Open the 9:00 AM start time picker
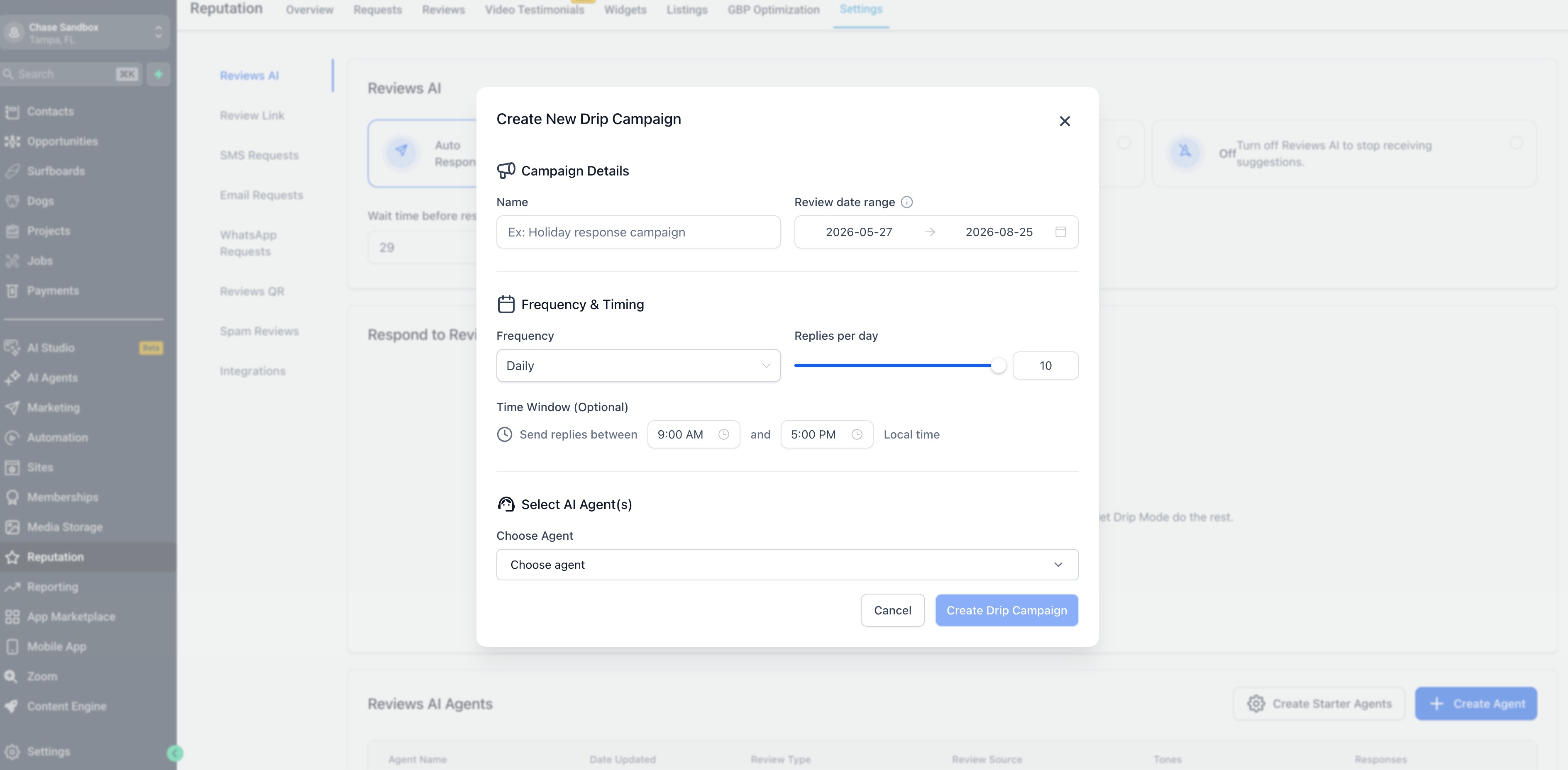Screen dimensions: 1568x770 [693, 435]
